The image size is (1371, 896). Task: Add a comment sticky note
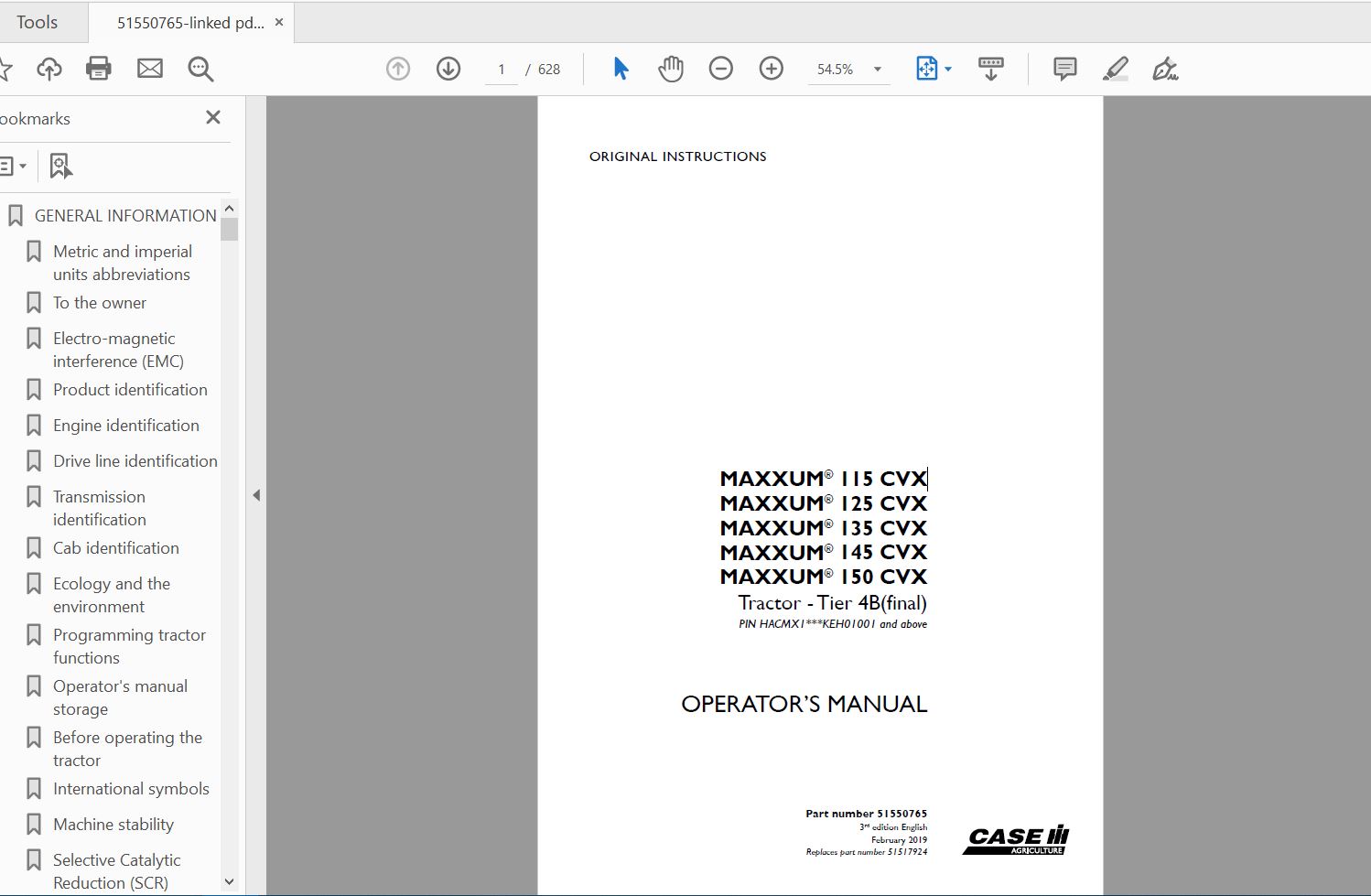tap(1064, 69)
